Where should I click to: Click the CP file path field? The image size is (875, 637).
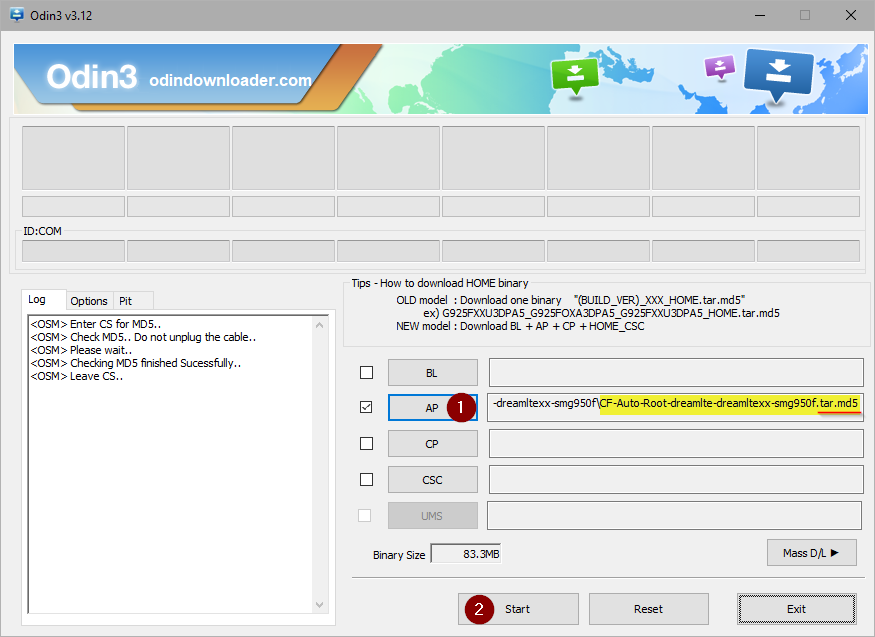676,443
